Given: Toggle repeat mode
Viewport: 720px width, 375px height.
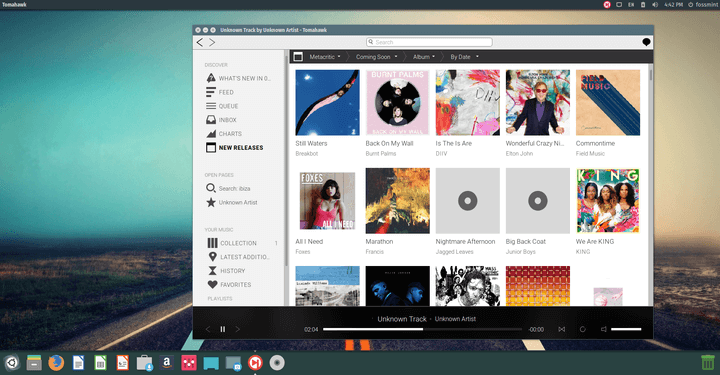Looking at the screenshot, I should click(582, 329).
